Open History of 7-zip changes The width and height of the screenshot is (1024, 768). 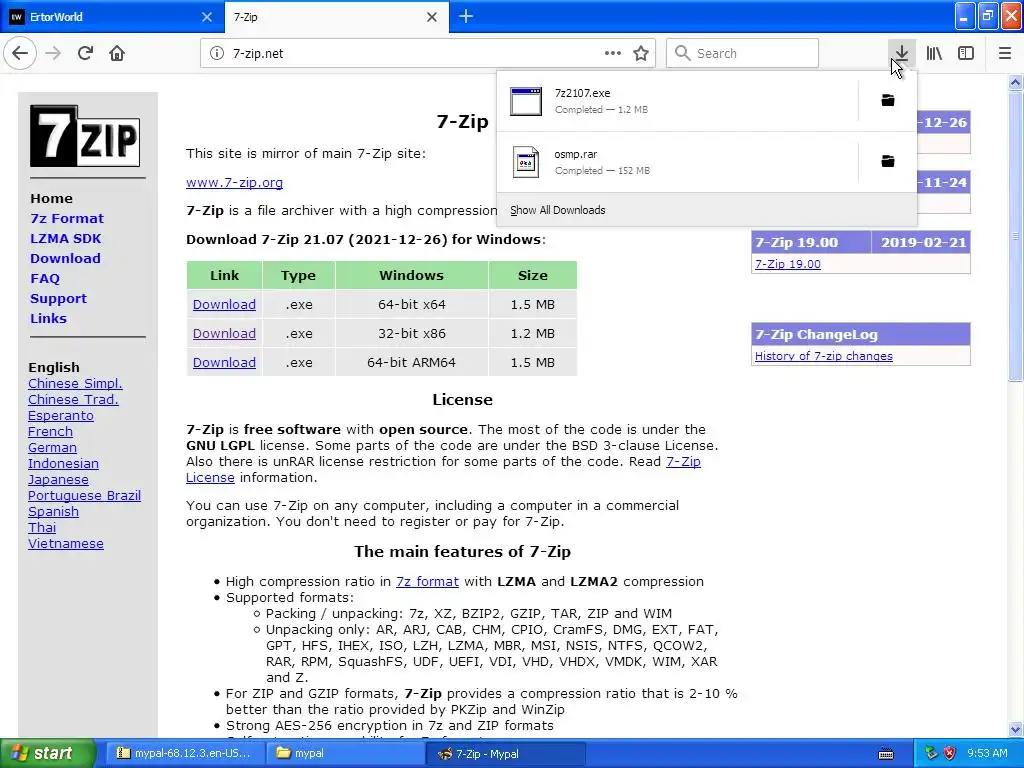[824, 356]
